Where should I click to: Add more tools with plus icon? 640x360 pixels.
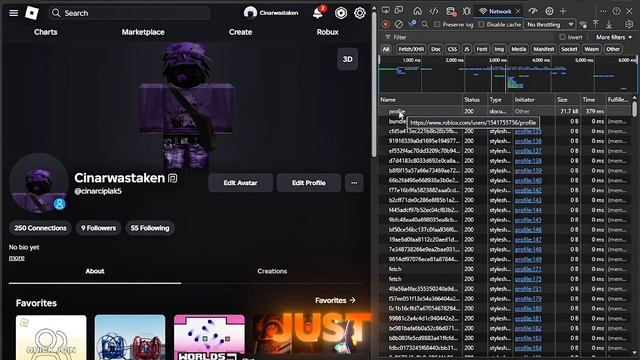tap(563, 11)
